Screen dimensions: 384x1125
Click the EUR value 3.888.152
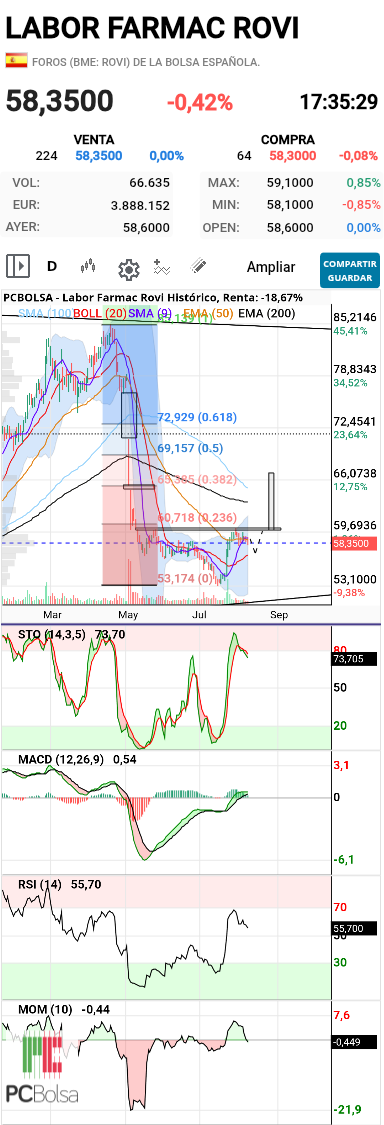tap(140, 205)
